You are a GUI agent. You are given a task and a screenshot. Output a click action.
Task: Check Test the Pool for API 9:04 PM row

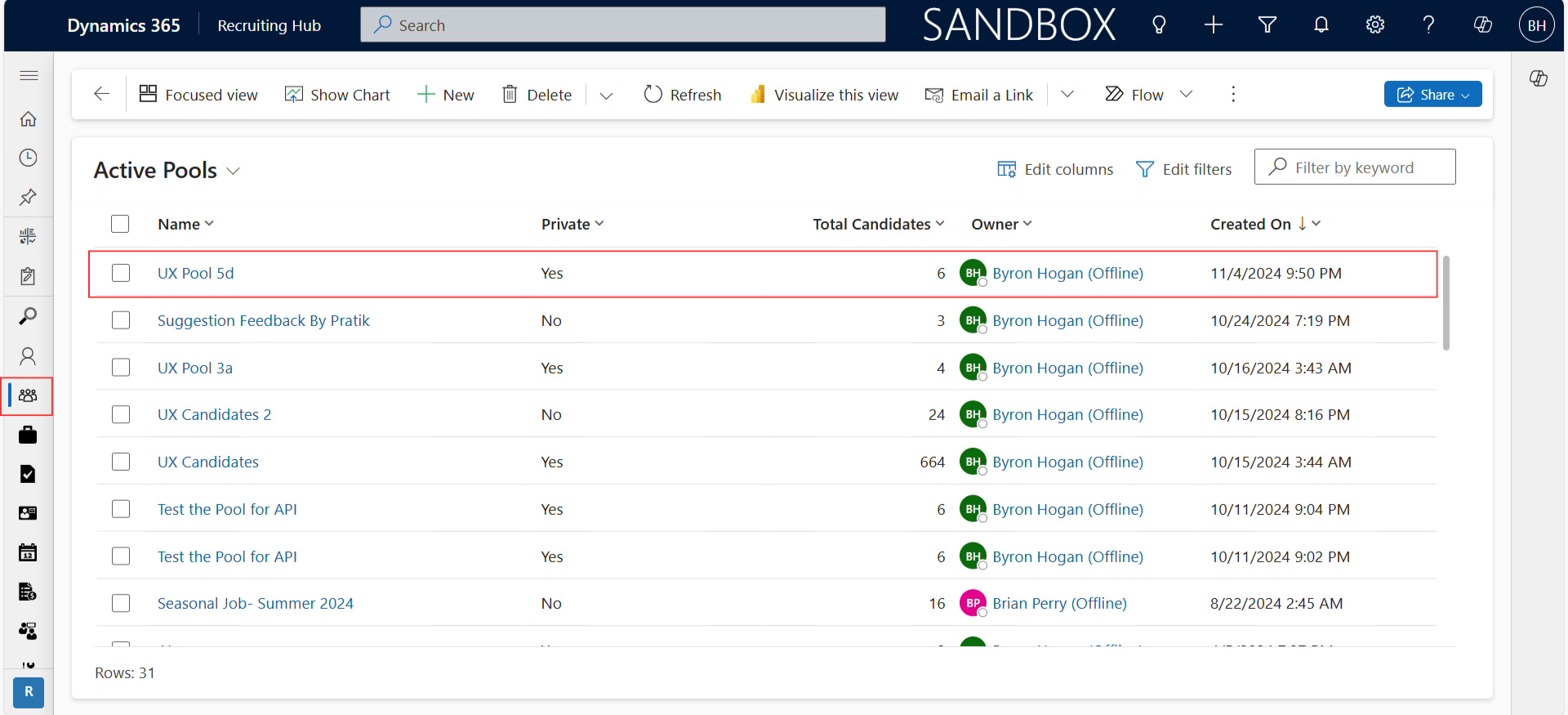coord(121,509)
